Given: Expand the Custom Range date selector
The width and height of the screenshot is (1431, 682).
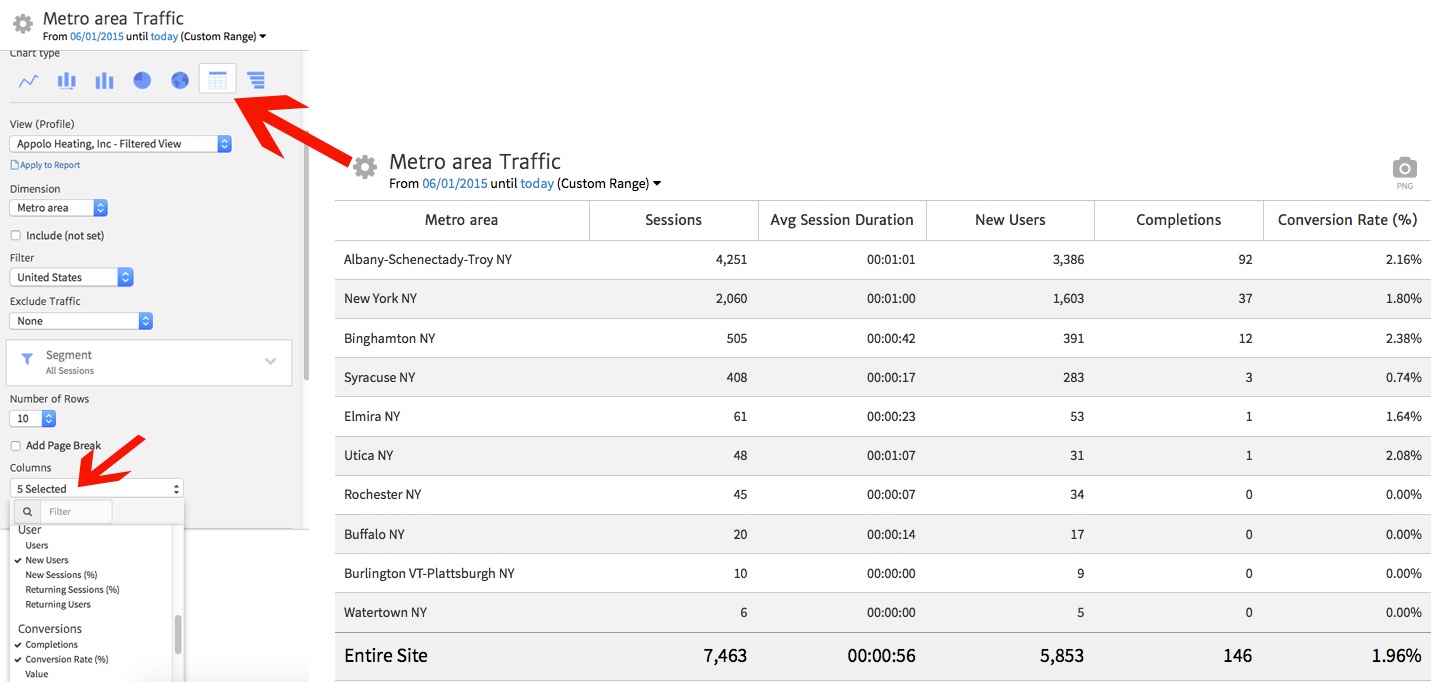Looking at the screenshot, I should tap(658, 183).
